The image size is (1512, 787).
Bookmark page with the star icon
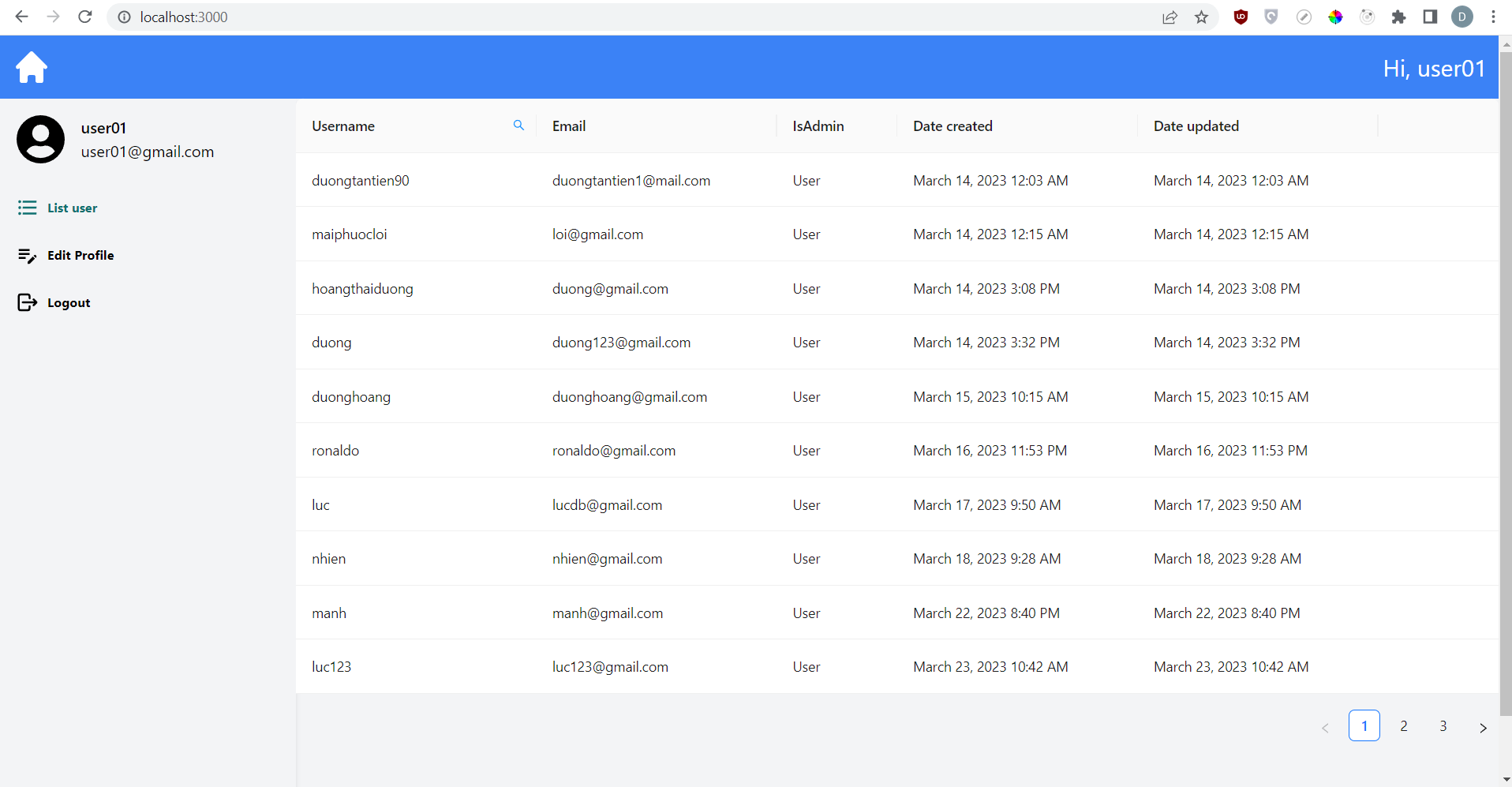(x=1201, y=17)
